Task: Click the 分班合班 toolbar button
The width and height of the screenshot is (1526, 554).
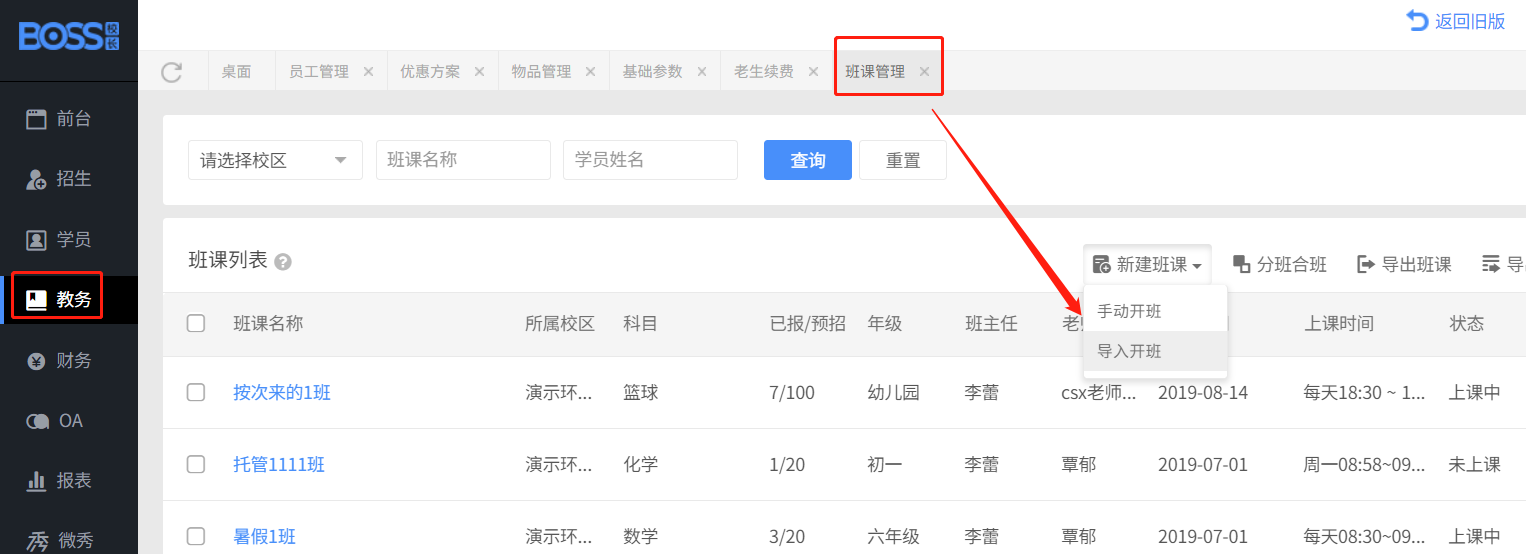Action: pyautogui.click(x=1280, y=264)
